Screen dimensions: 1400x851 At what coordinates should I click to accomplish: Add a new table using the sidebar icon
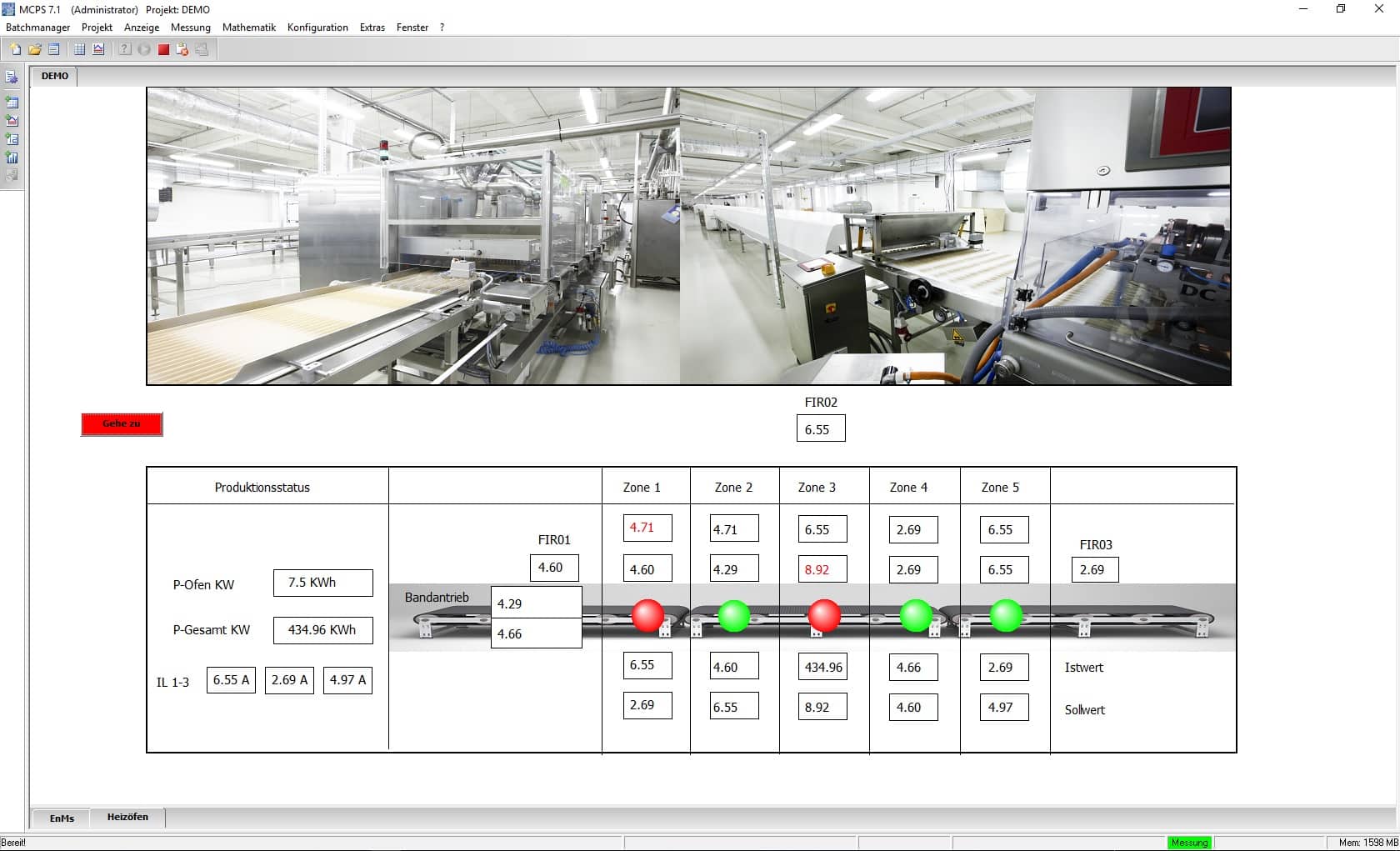coord(12,102)
